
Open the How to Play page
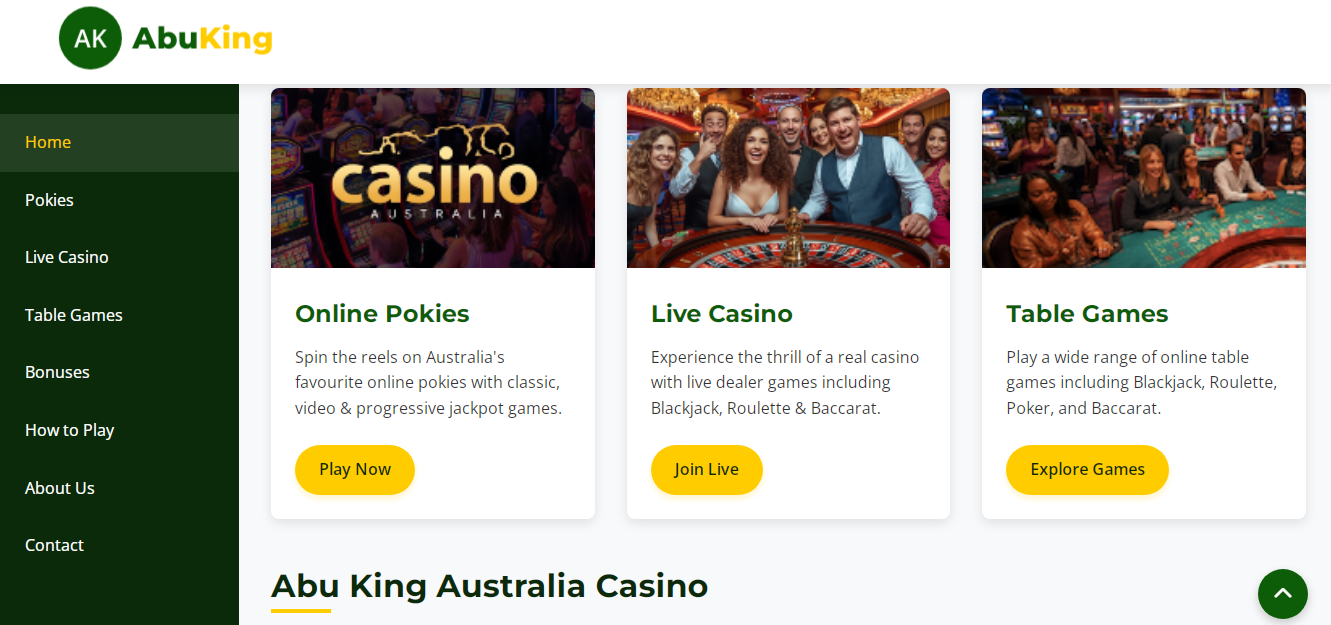coord(70,430)
